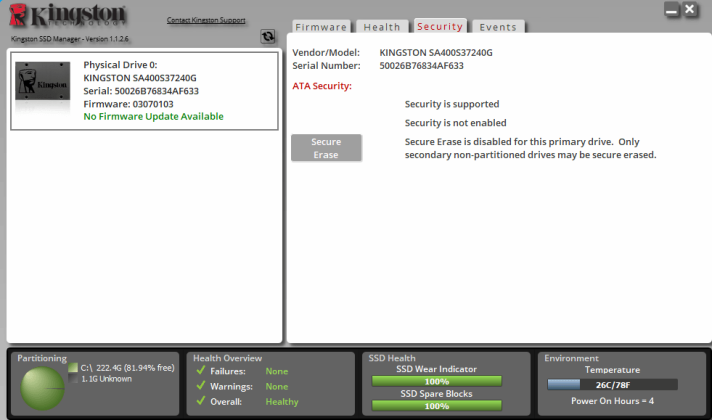Click the SSD Wear Indicator progress bar
The image size is (712, 420).
click(x=437, y=381)
